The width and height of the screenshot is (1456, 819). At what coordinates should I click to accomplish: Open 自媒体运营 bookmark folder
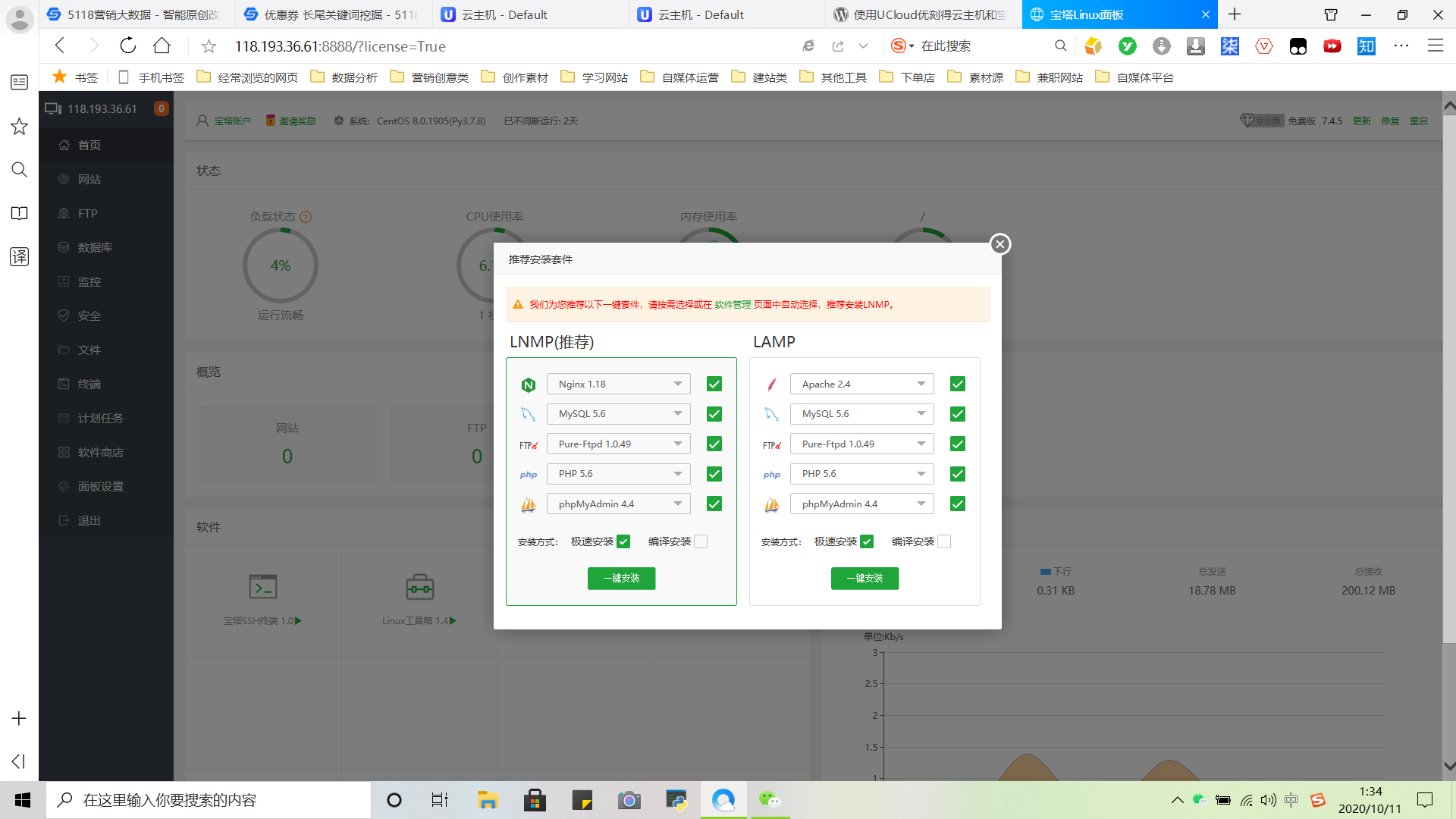(x=679, y=77)
